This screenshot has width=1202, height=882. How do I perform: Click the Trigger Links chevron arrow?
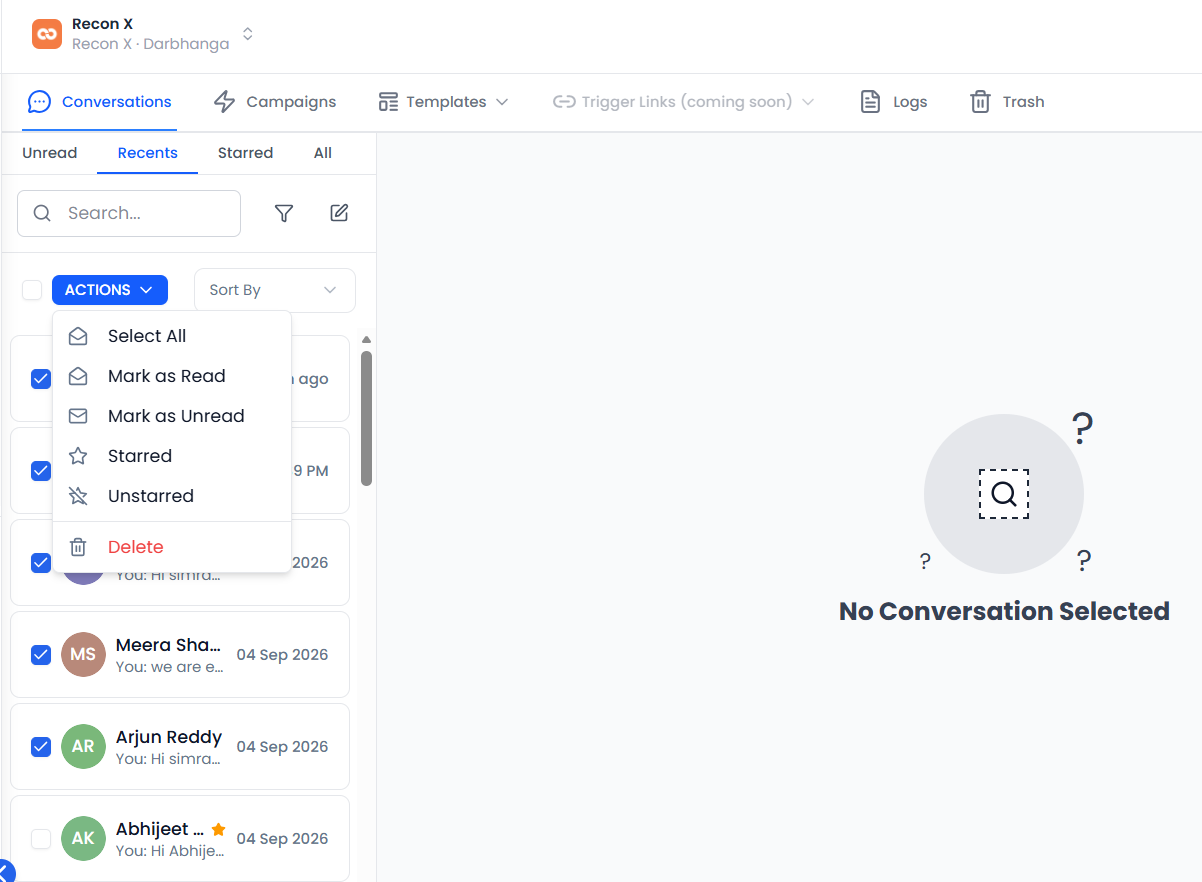tap(808, 102)
